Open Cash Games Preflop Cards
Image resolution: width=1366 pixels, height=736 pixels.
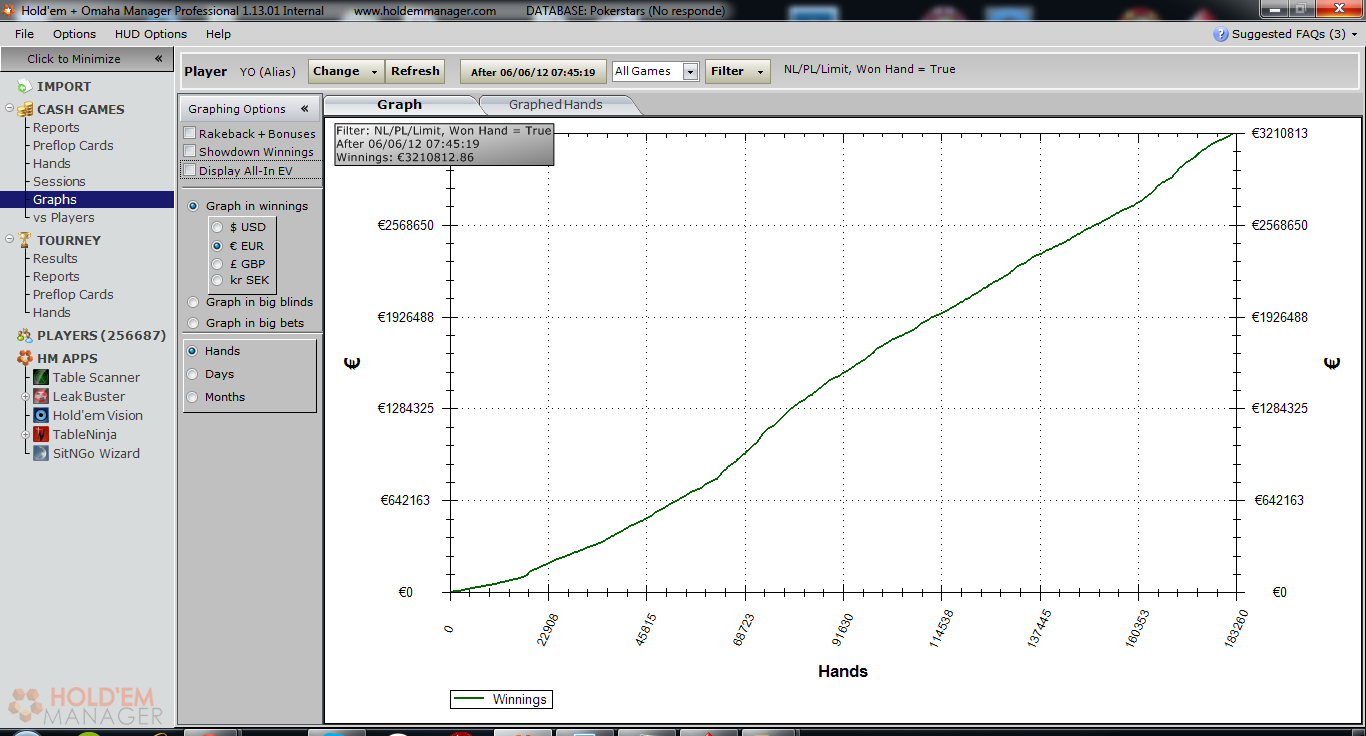tap(73, 145)
